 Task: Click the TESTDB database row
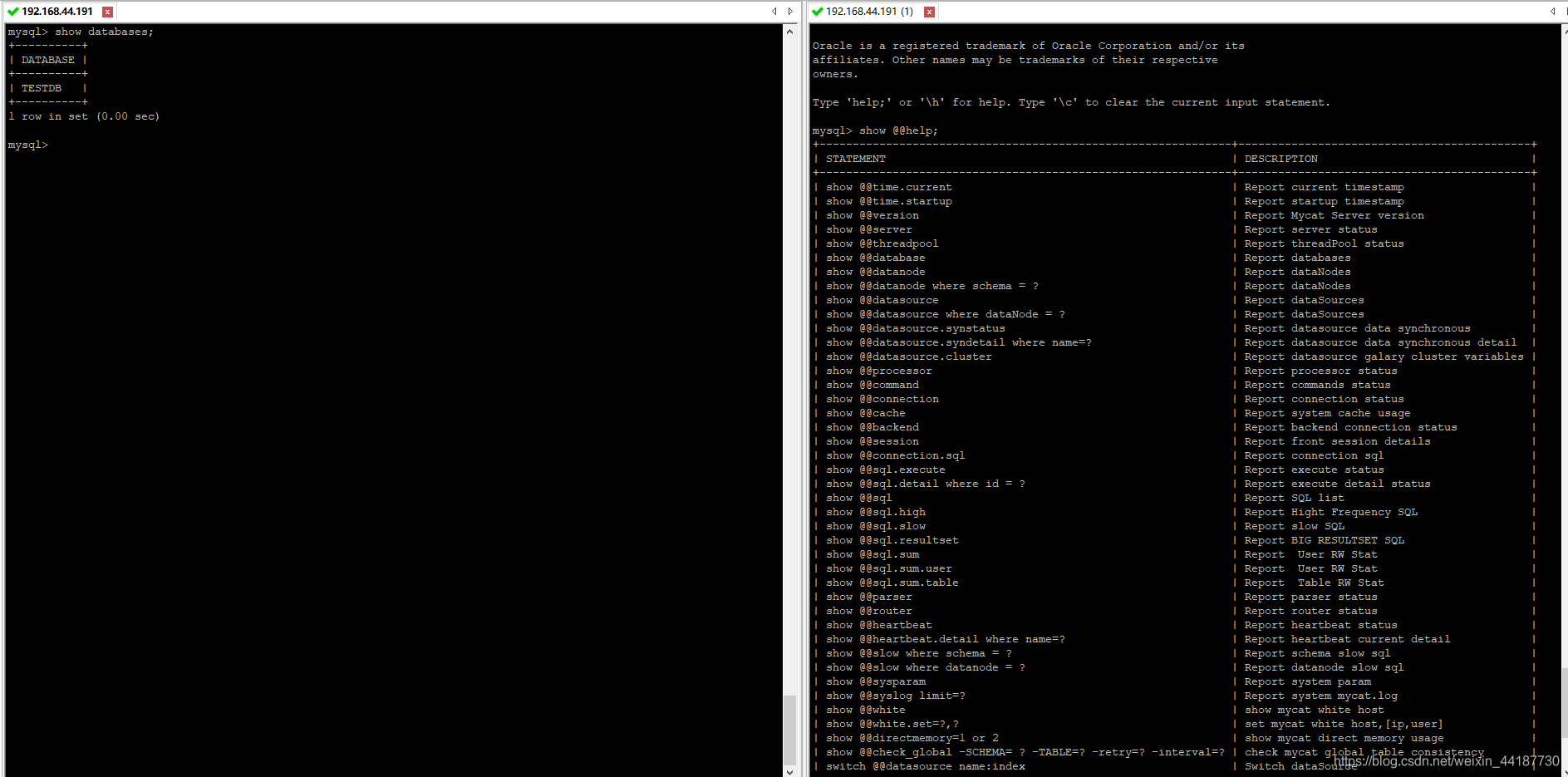pyautogui.click(x=42, y=88)
